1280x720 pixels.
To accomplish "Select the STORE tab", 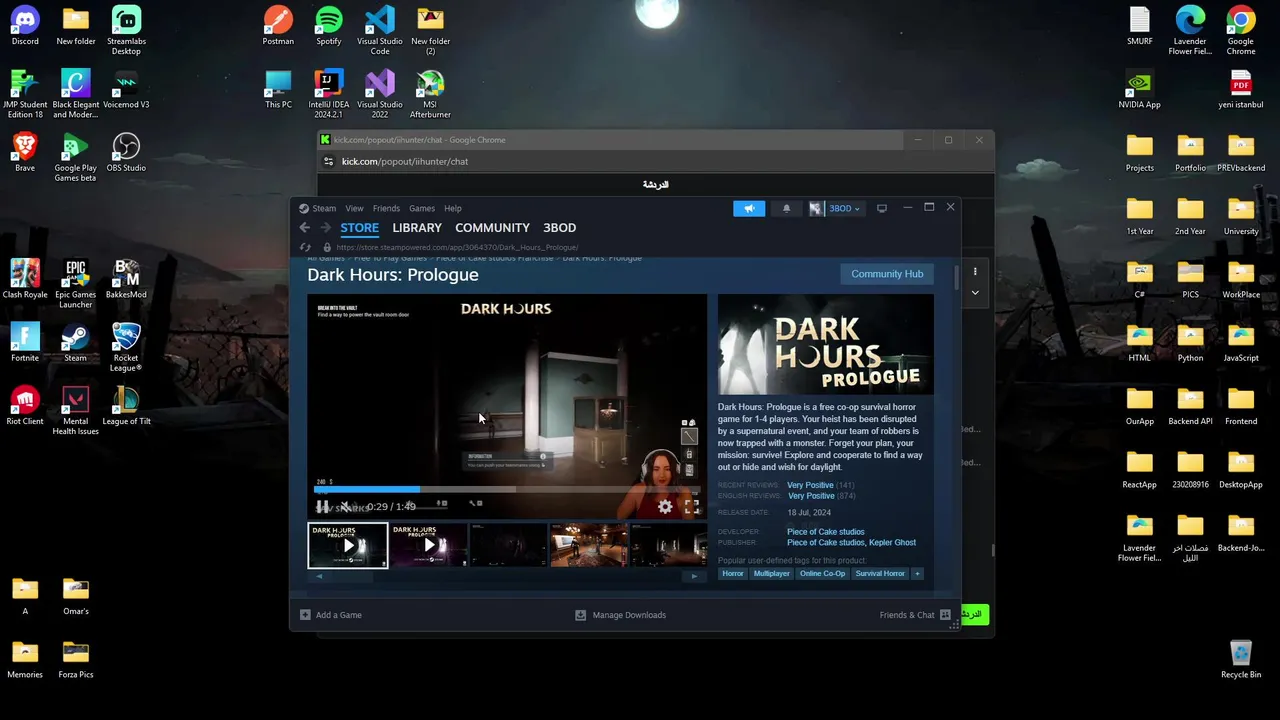I will click(359, 228).
